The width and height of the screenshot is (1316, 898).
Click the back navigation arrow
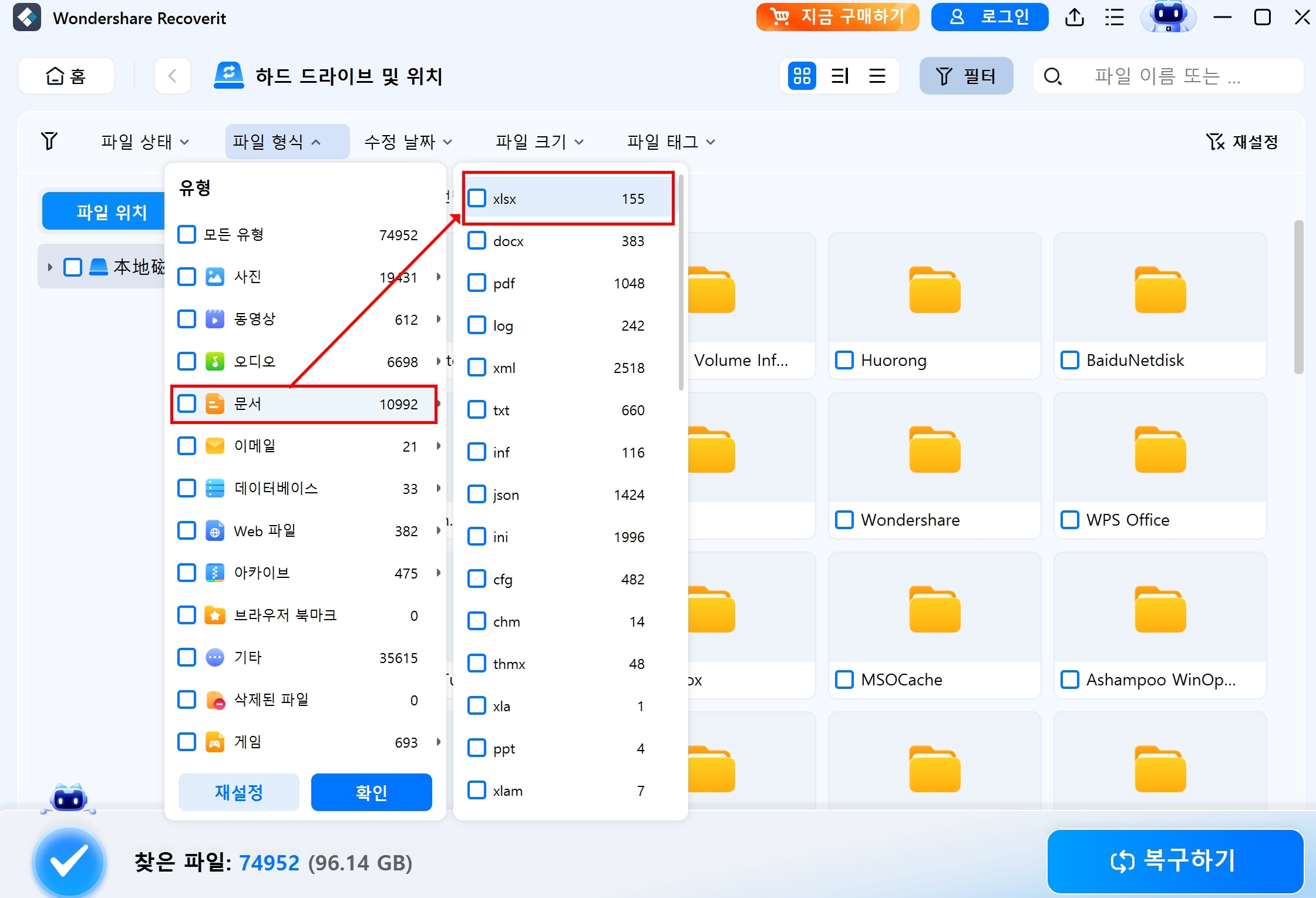click(171, 76)
